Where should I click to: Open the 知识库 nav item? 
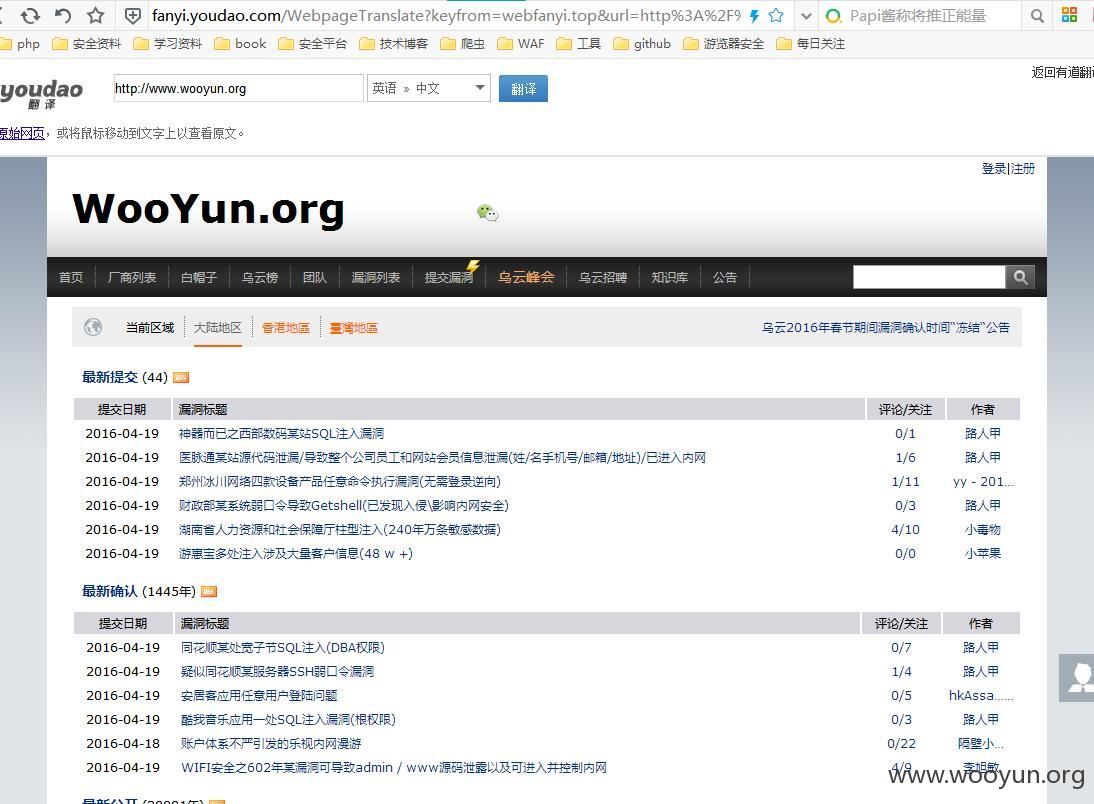point(670,278)
